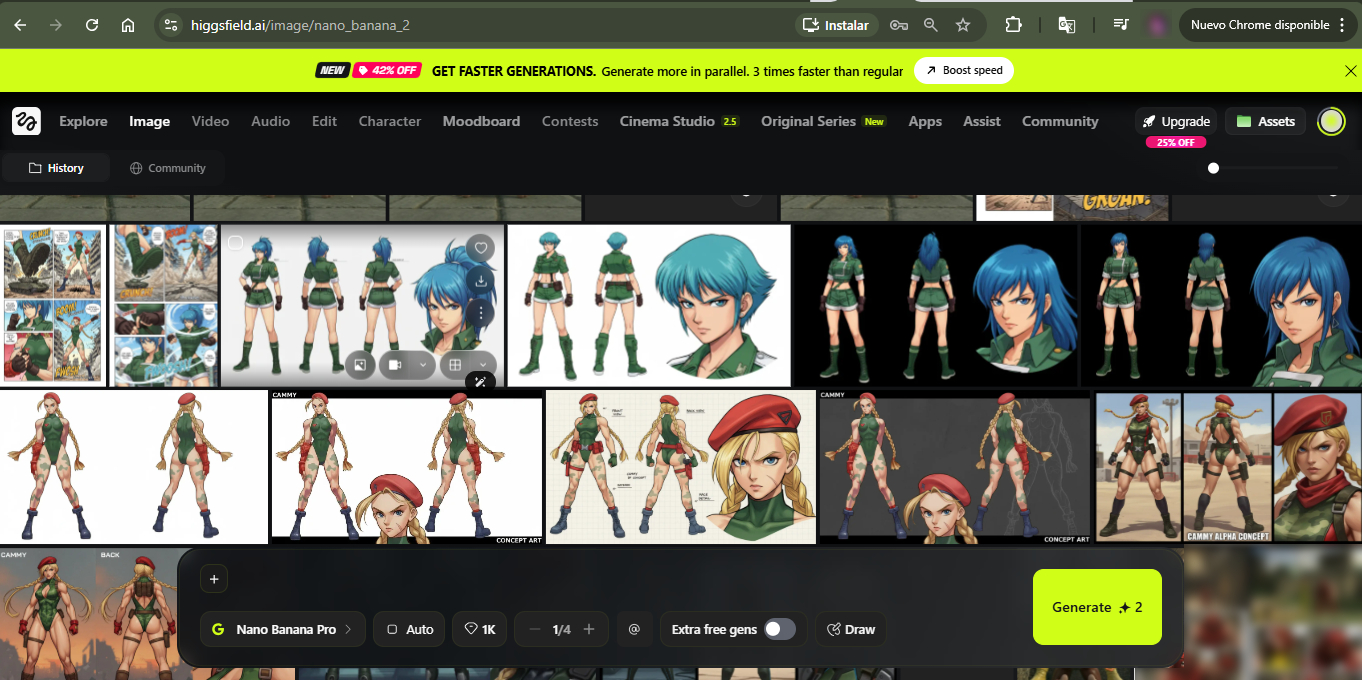Switch to the Community tab
1362x680 pixels.
[167, 168]
